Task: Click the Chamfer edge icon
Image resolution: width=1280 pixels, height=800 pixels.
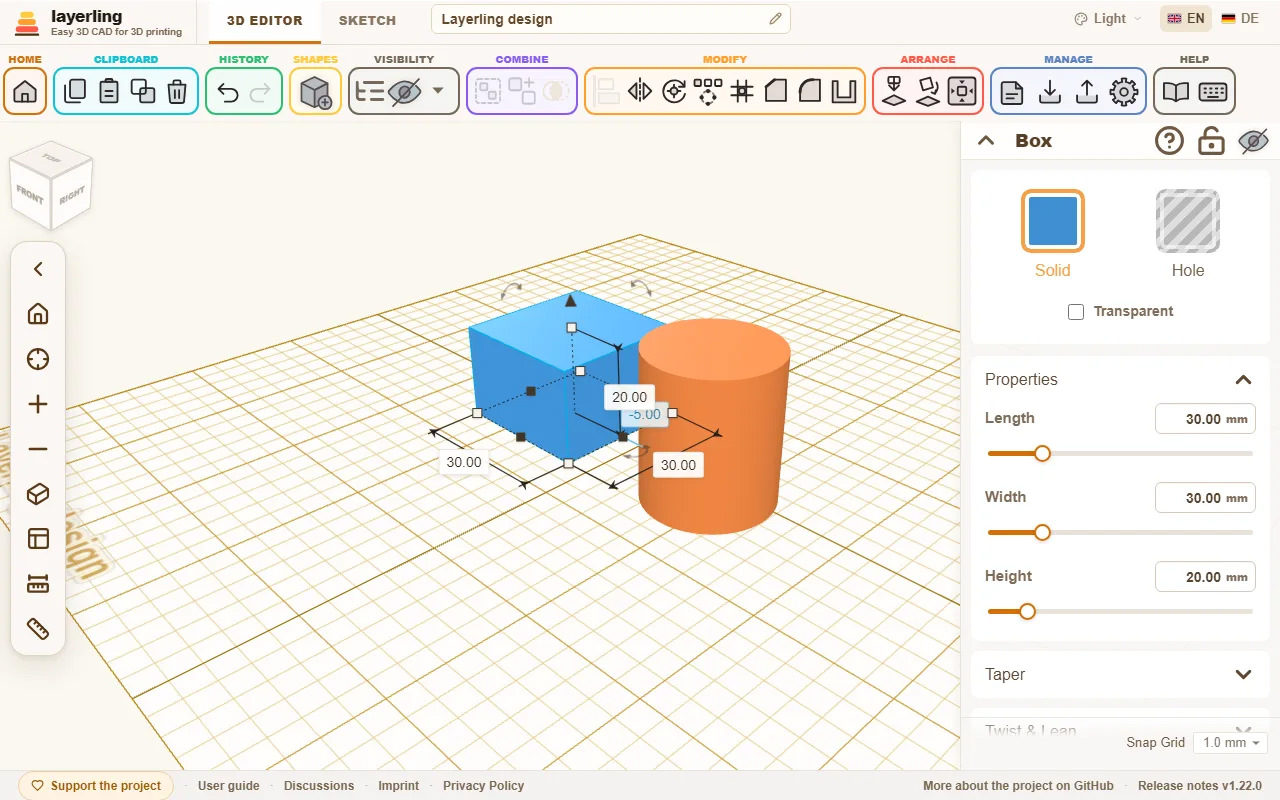Action: [x=776, y=92]
